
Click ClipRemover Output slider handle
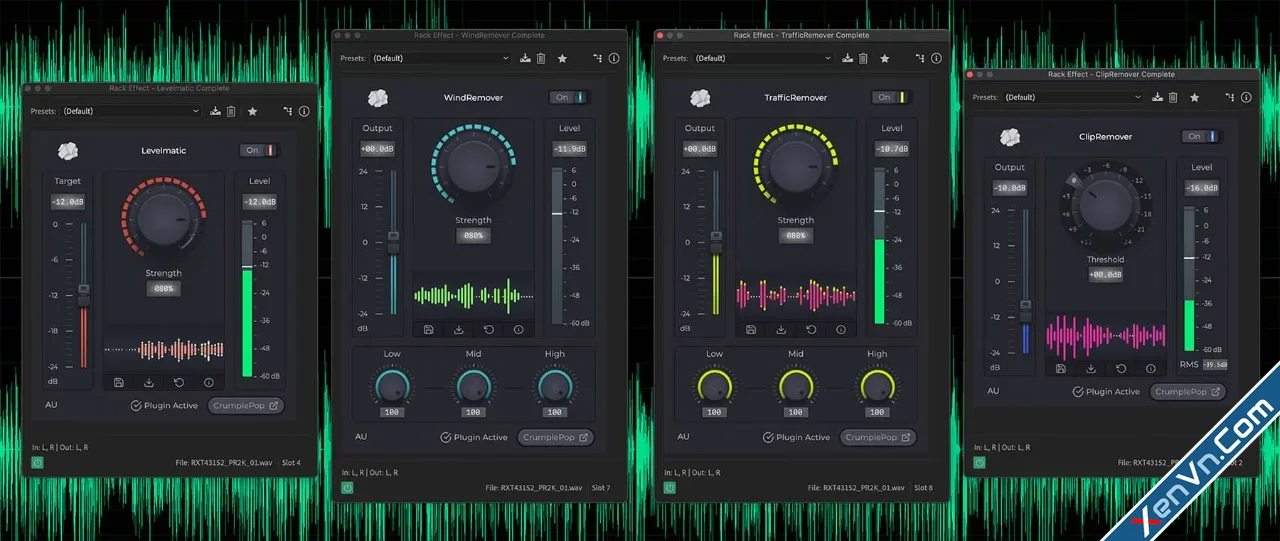coord(1025,310)
